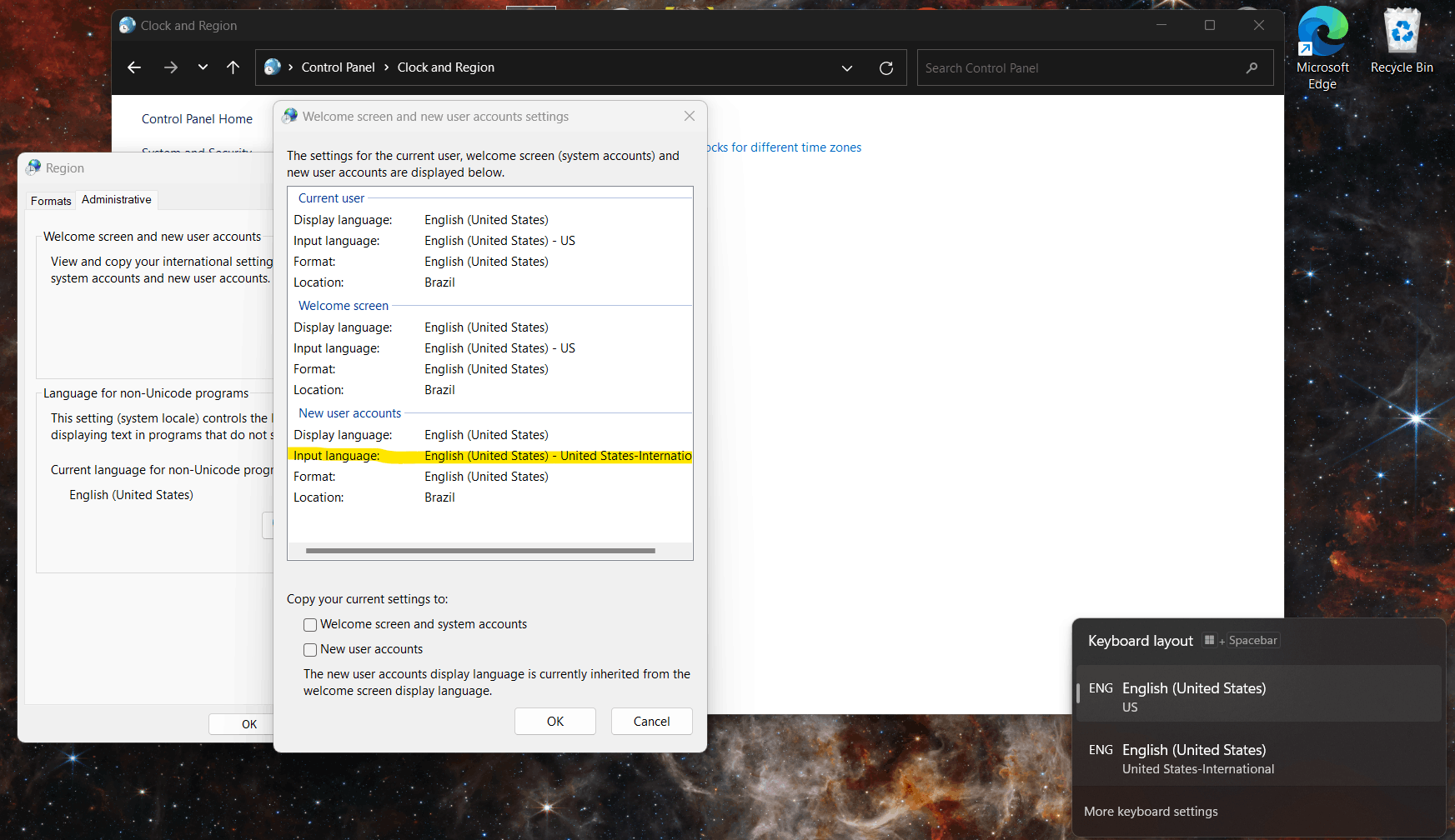Expand address bar history dropdown
This screenshot has height=840, width=1455.
point(847,68)
